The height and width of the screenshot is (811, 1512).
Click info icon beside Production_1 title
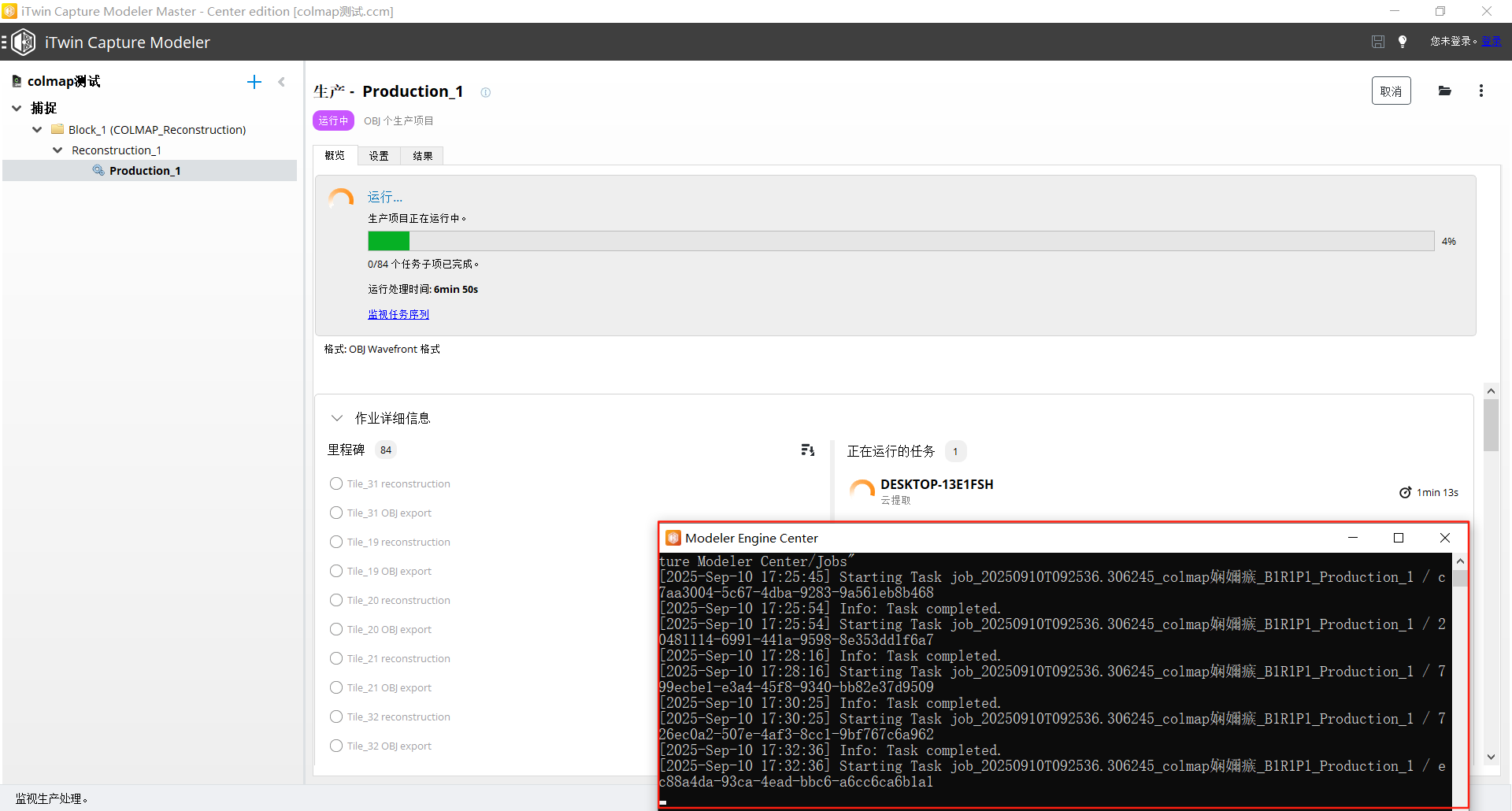pyautogui.click(x=485, y=92)
